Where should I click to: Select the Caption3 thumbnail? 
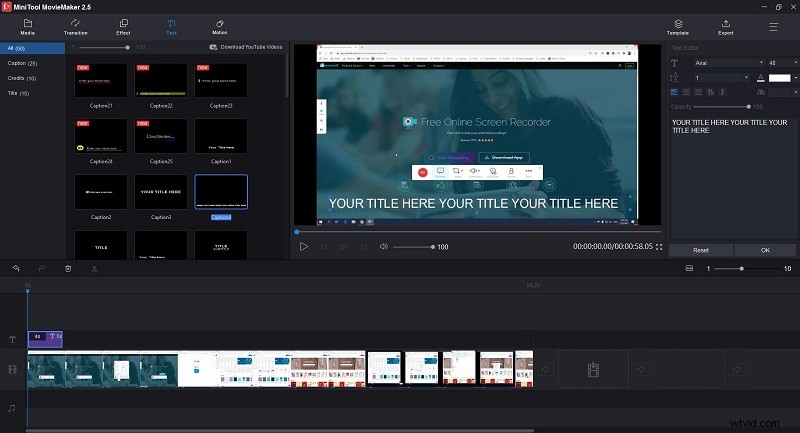161,192
